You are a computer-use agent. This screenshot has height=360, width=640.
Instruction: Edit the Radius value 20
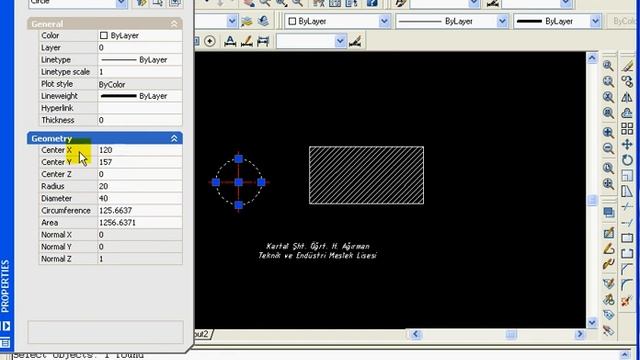pos(140,187)
